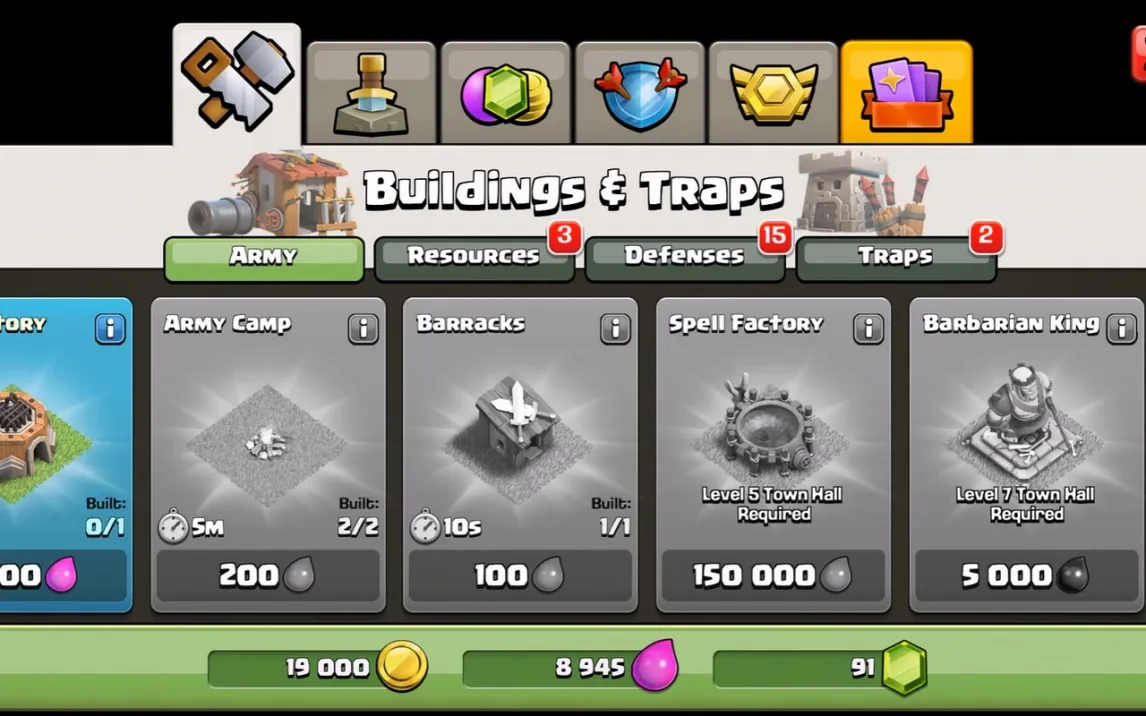Open the sword pedestal decorations tab
Viewport: 1146px width, 716px height.
pos(371,93)
